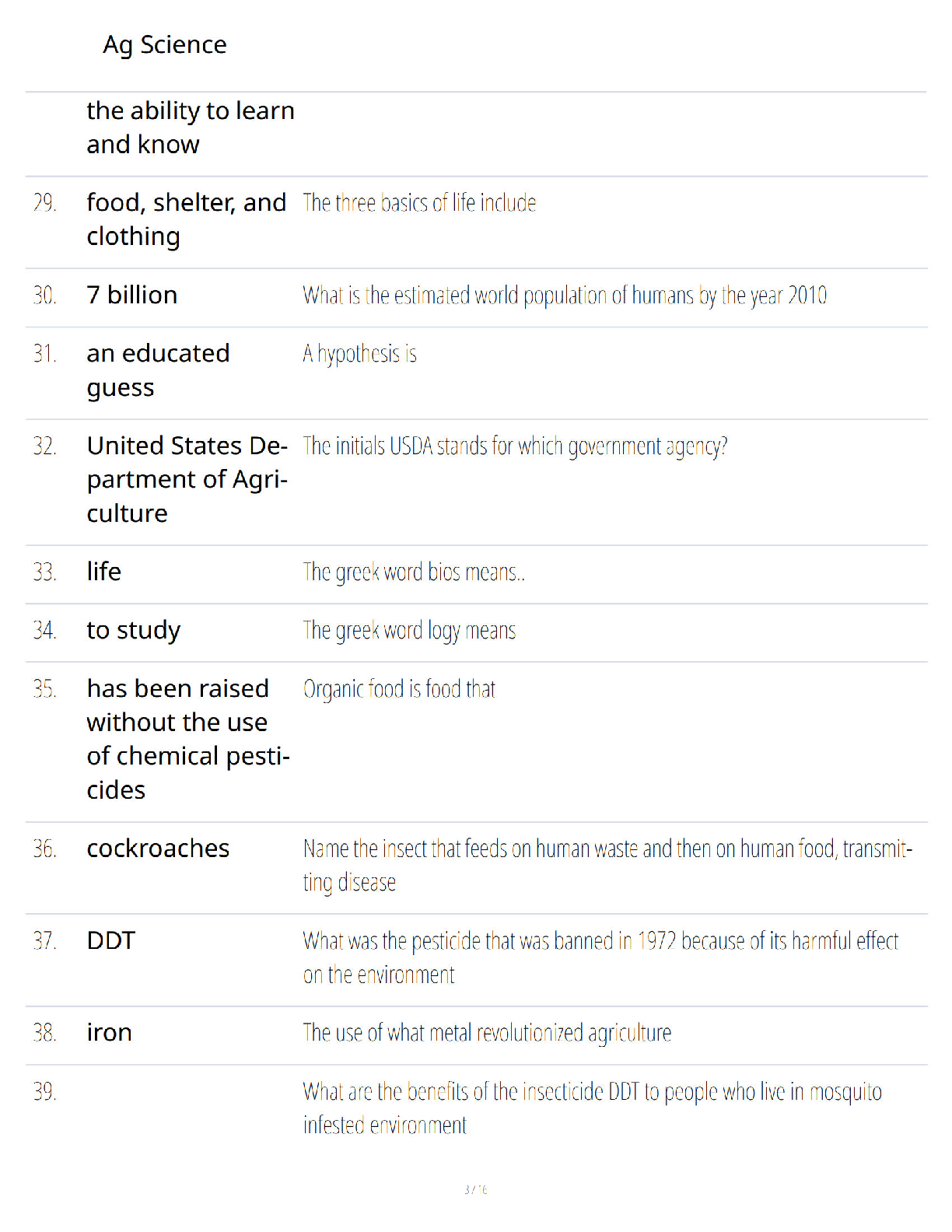
Task: Select the world population question text
Action: coord(565,296)
